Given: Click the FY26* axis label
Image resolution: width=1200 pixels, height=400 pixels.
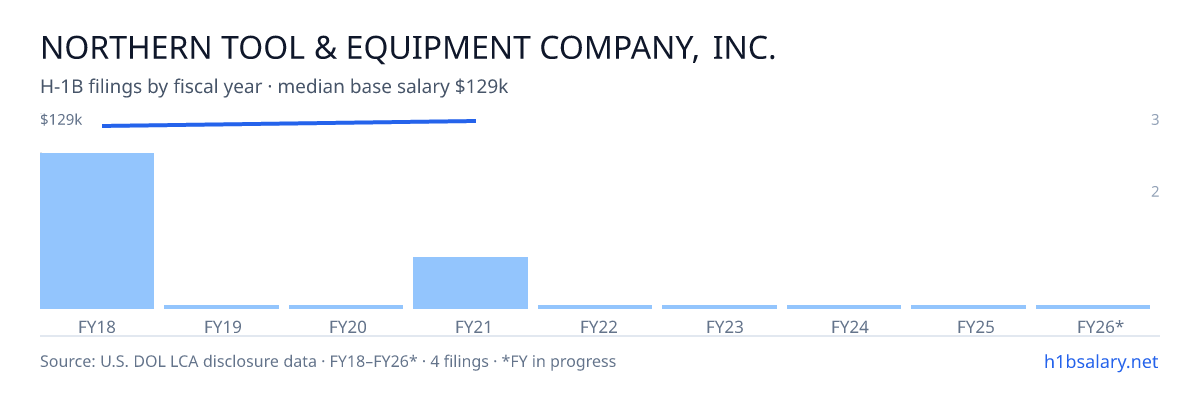Looking at the screenshot, I should [x=1100, y=326].
